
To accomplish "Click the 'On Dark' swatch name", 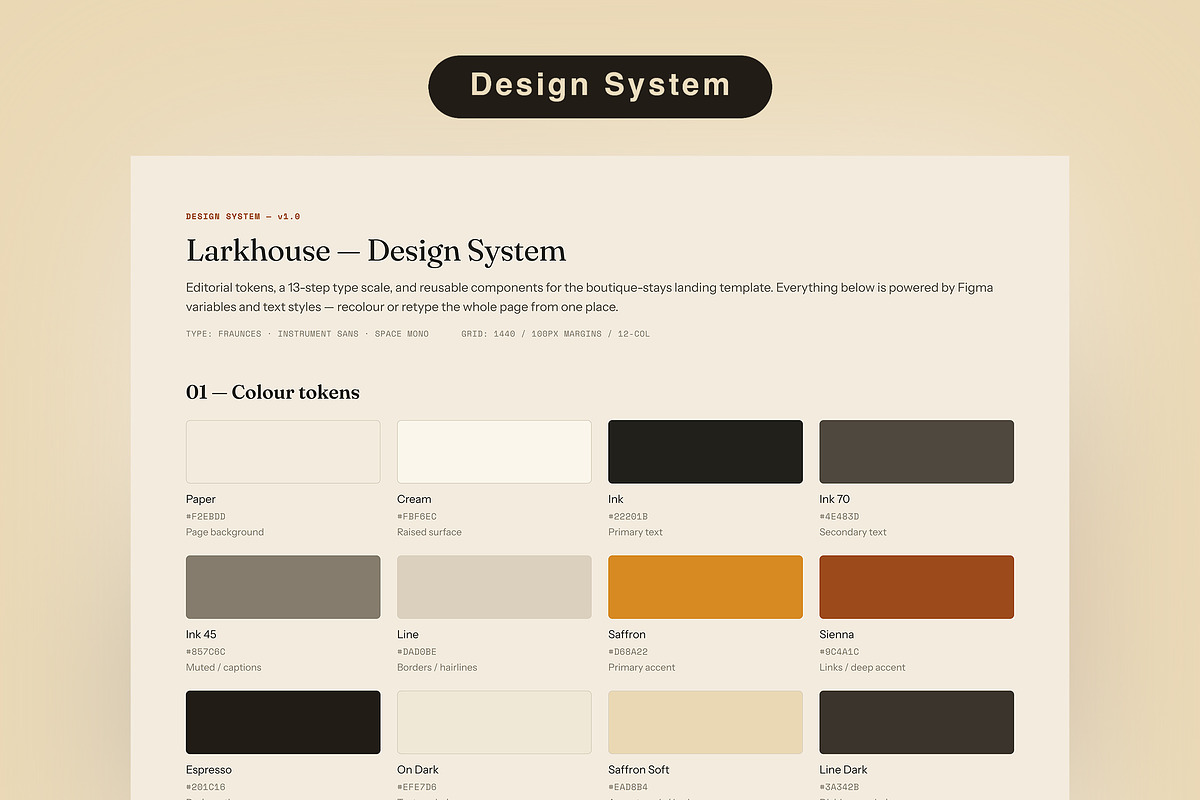I will click(x=418, y=770).
